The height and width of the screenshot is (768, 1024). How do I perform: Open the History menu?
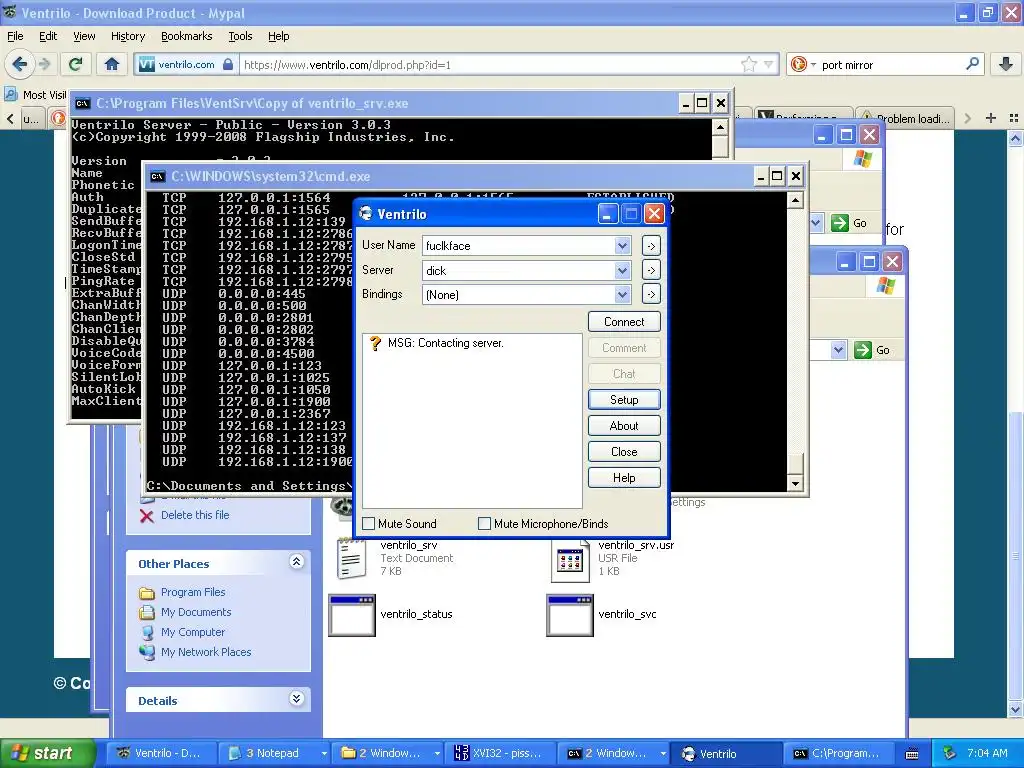click(127, 36)
